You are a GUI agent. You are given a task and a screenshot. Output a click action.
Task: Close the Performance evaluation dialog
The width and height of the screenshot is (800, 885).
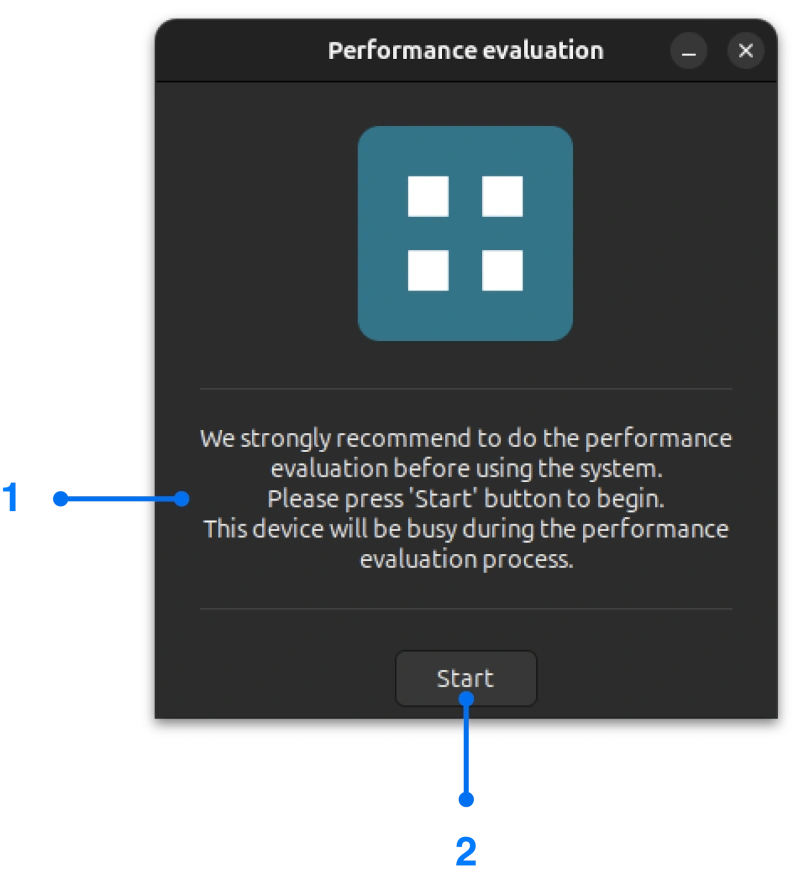(745, 50)
